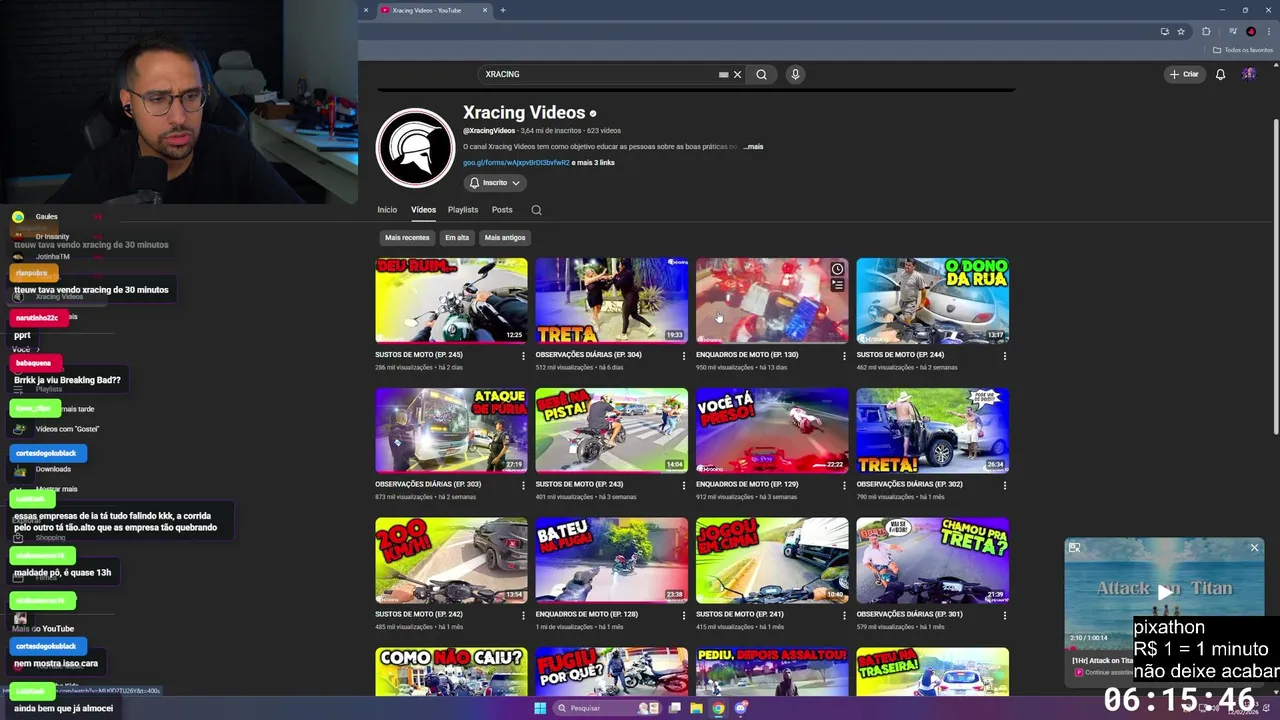Viewport: 1280px width, 720px height.
Task: Click the YouTube search magnifier button
Action: coord(761,74)
